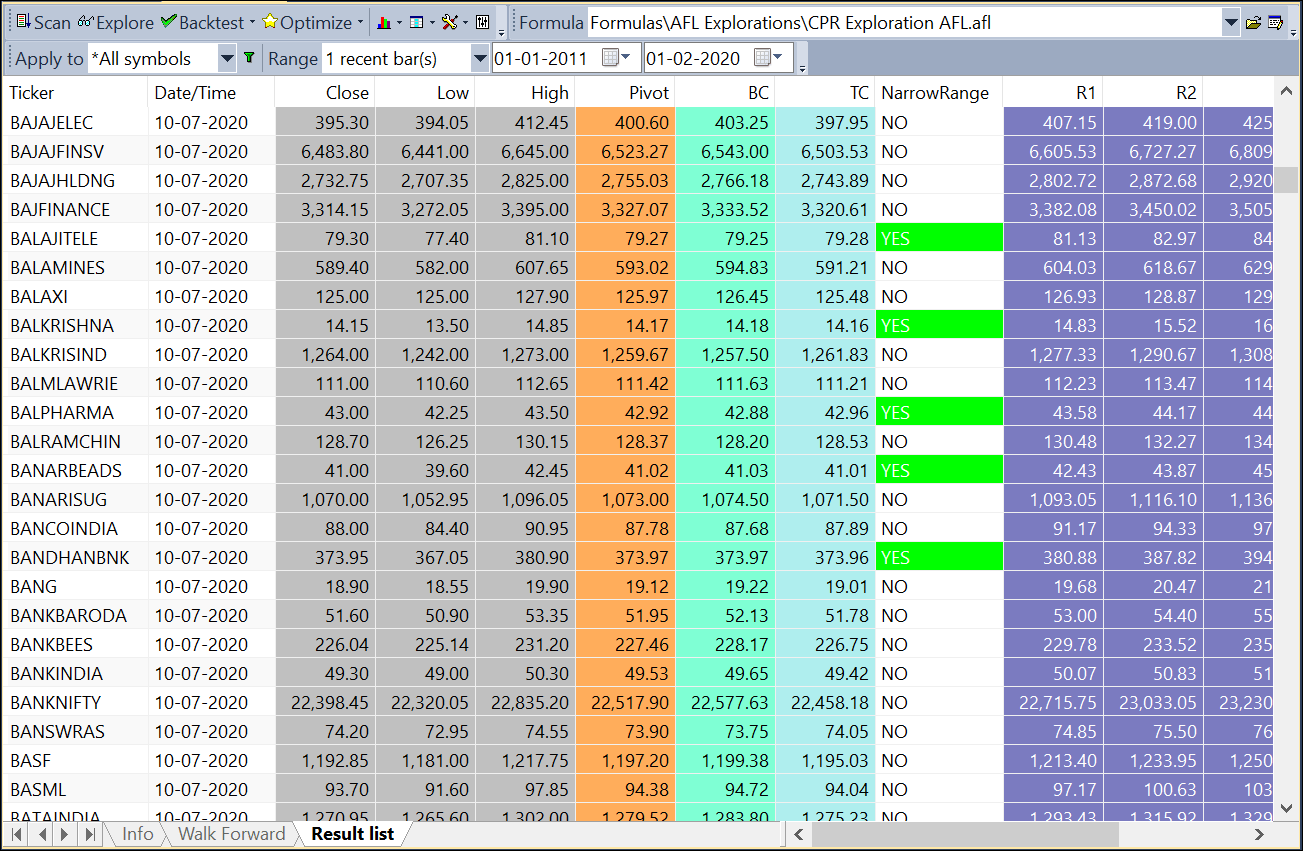Jump to first tab with arrow
Image resolution: width=1303 pixels, height=851 pixels.
point(17,834)
